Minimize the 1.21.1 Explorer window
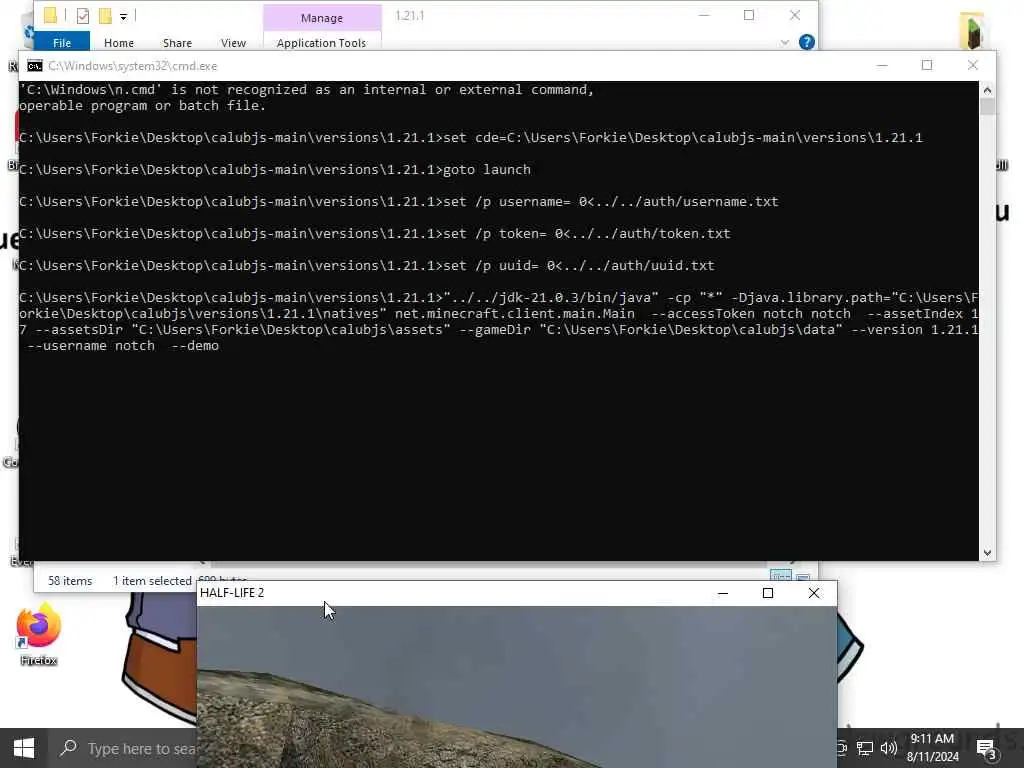Image resolution: width=1024 pixels, height=768 pixels. (x=704, y=15)
